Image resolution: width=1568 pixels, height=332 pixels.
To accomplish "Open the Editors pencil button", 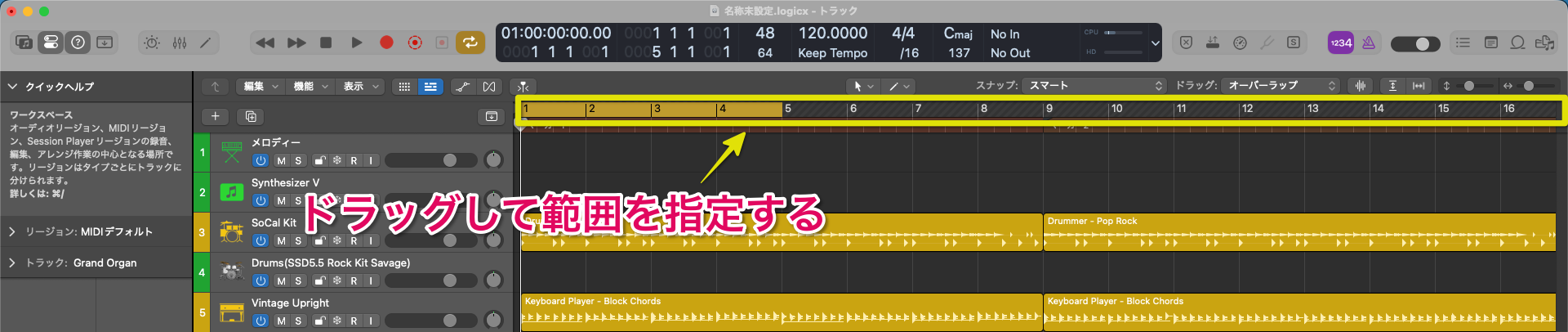I will tap(206, 43).
